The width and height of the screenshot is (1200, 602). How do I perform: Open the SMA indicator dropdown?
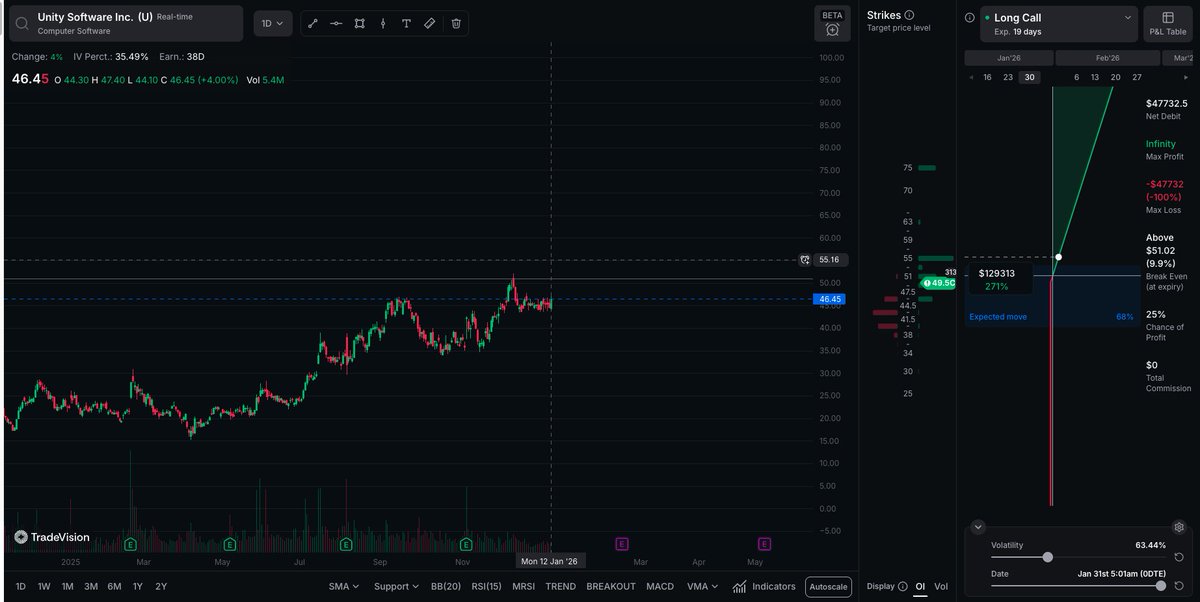click(x=343, y=587)
